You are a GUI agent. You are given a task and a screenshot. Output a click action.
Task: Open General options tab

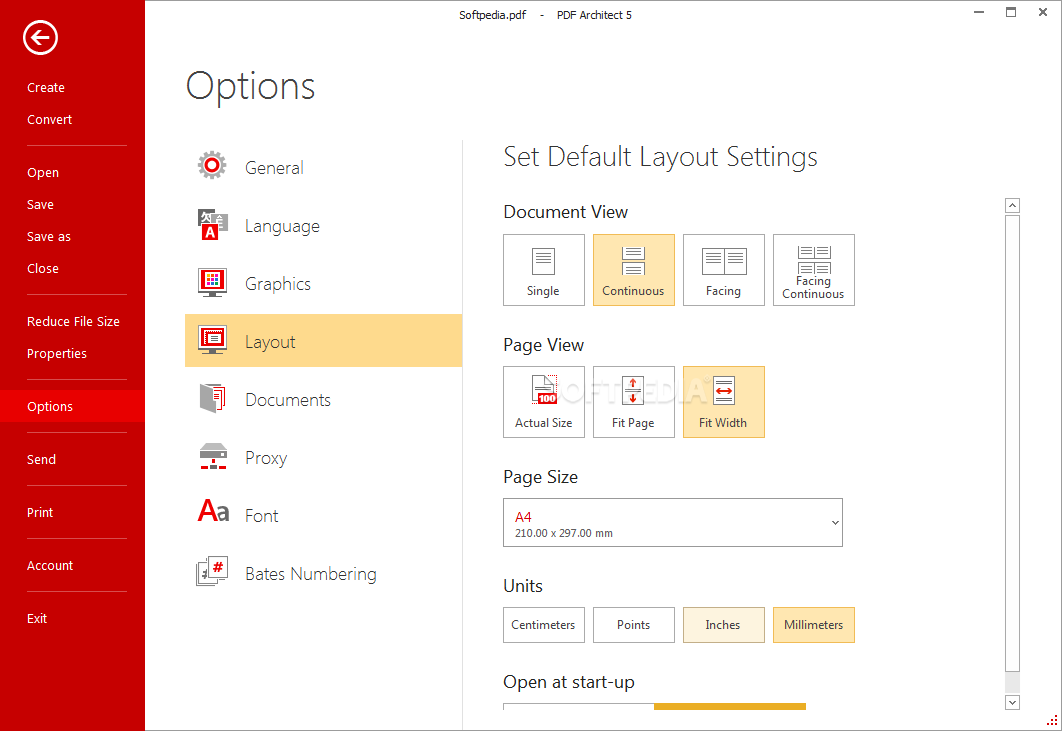(x=323, y=167)
